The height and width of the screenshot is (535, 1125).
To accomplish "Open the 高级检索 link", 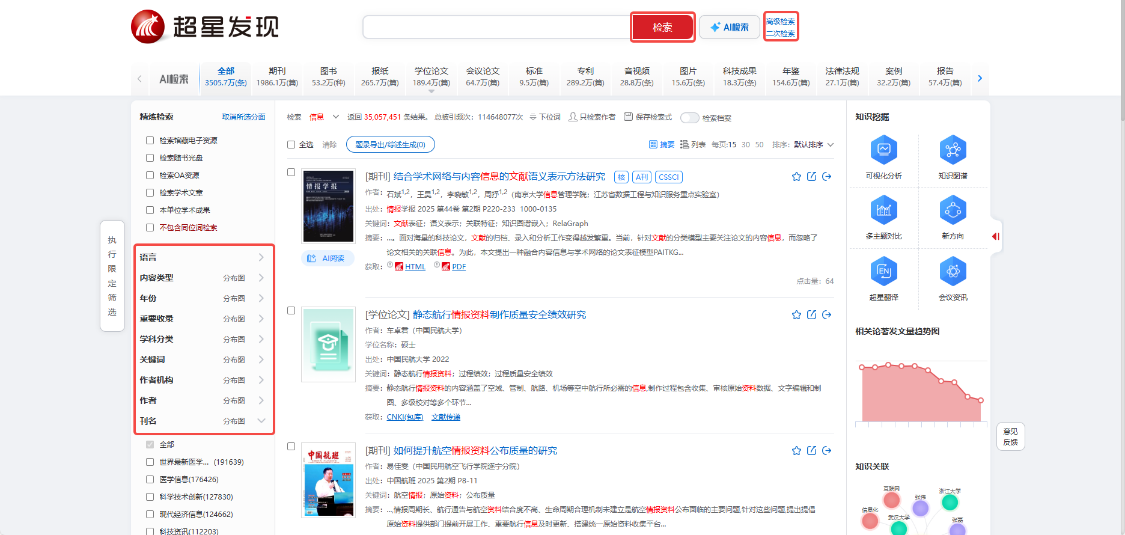I will click(x=780, y=21).
